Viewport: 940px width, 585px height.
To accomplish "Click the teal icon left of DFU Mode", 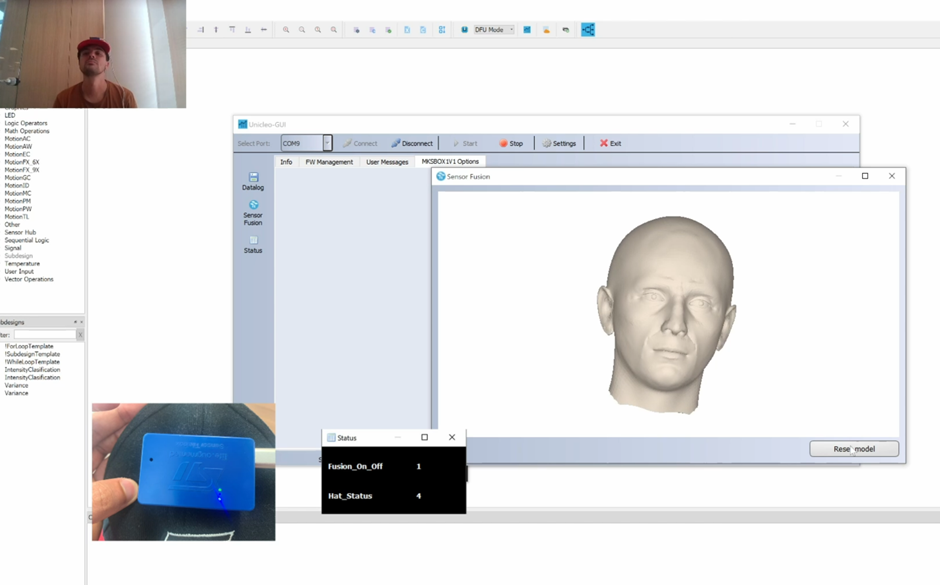I will pyautogui.click(x=464, y=29).
